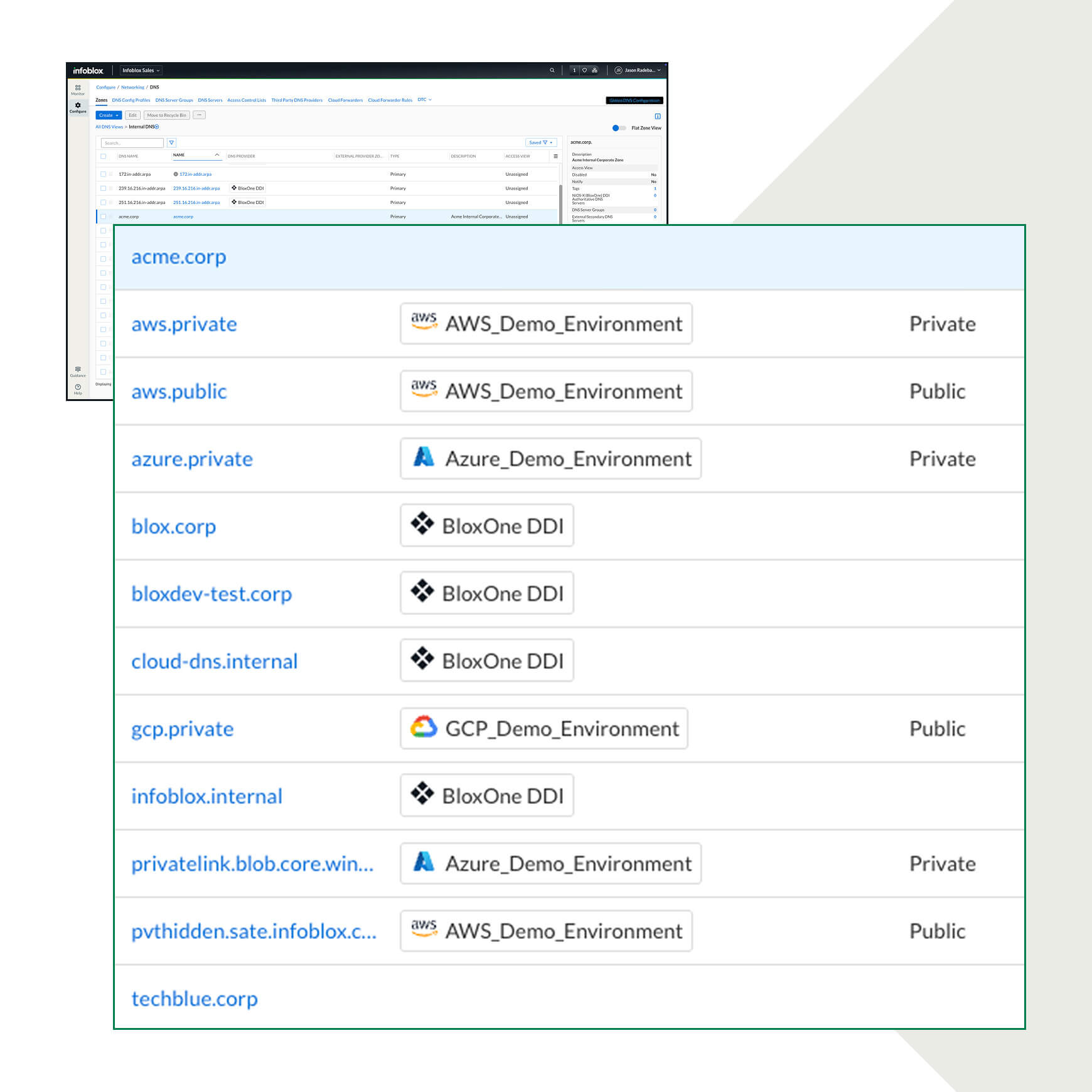This screenshot has width=1092, height=1092.
Task: Open the techblue.corp zone link
Action: point(195,998)
